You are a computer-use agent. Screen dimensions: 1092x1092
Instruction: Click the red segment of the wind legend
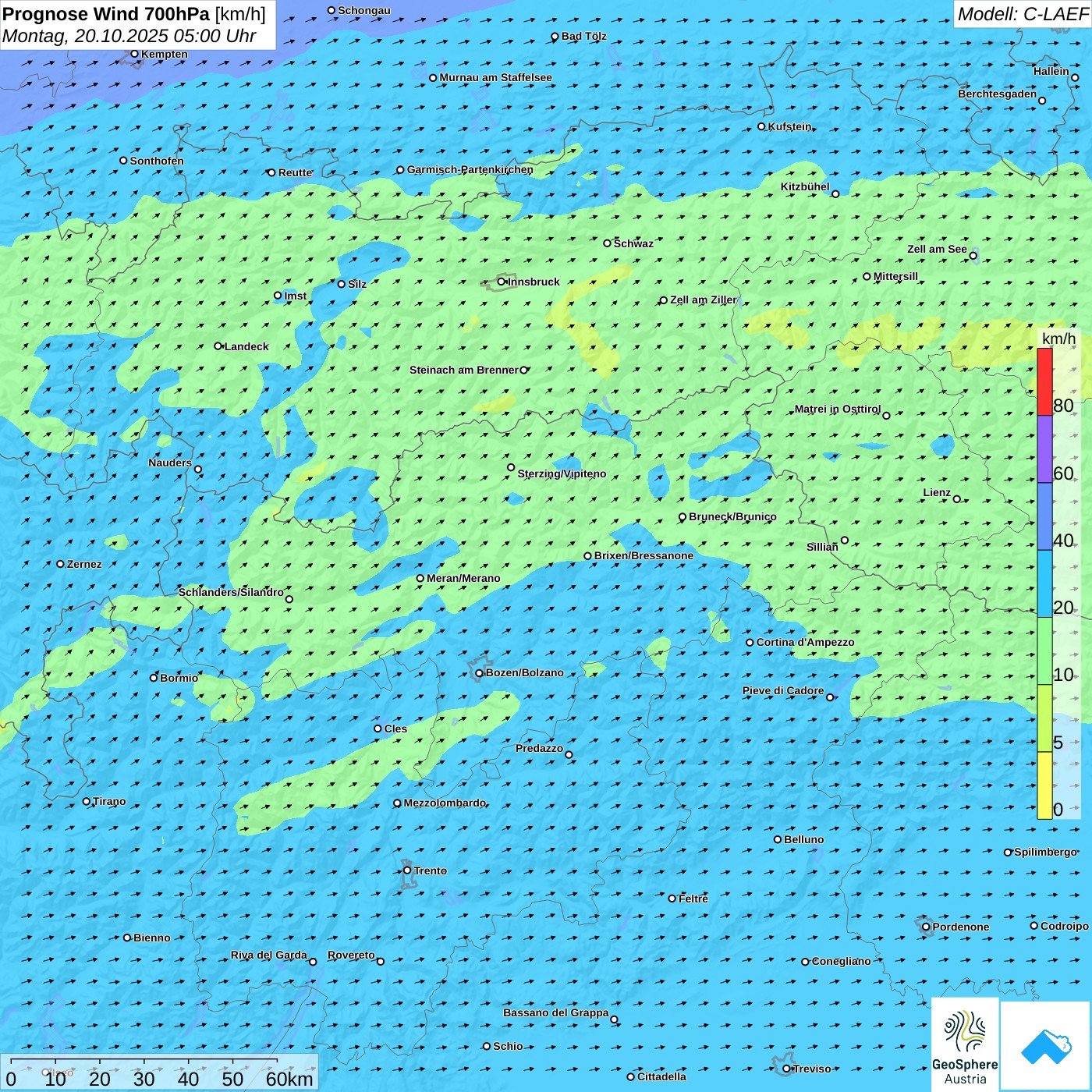pos(1044,381)
